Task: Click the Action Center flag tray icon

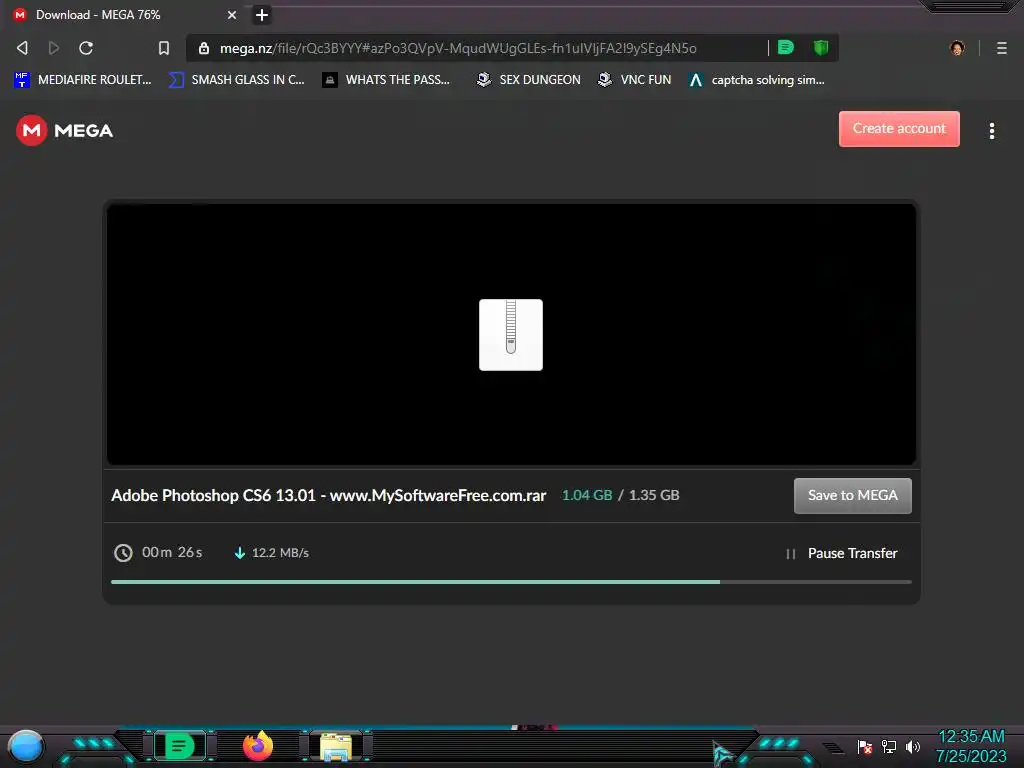Action: pos(865,746)
